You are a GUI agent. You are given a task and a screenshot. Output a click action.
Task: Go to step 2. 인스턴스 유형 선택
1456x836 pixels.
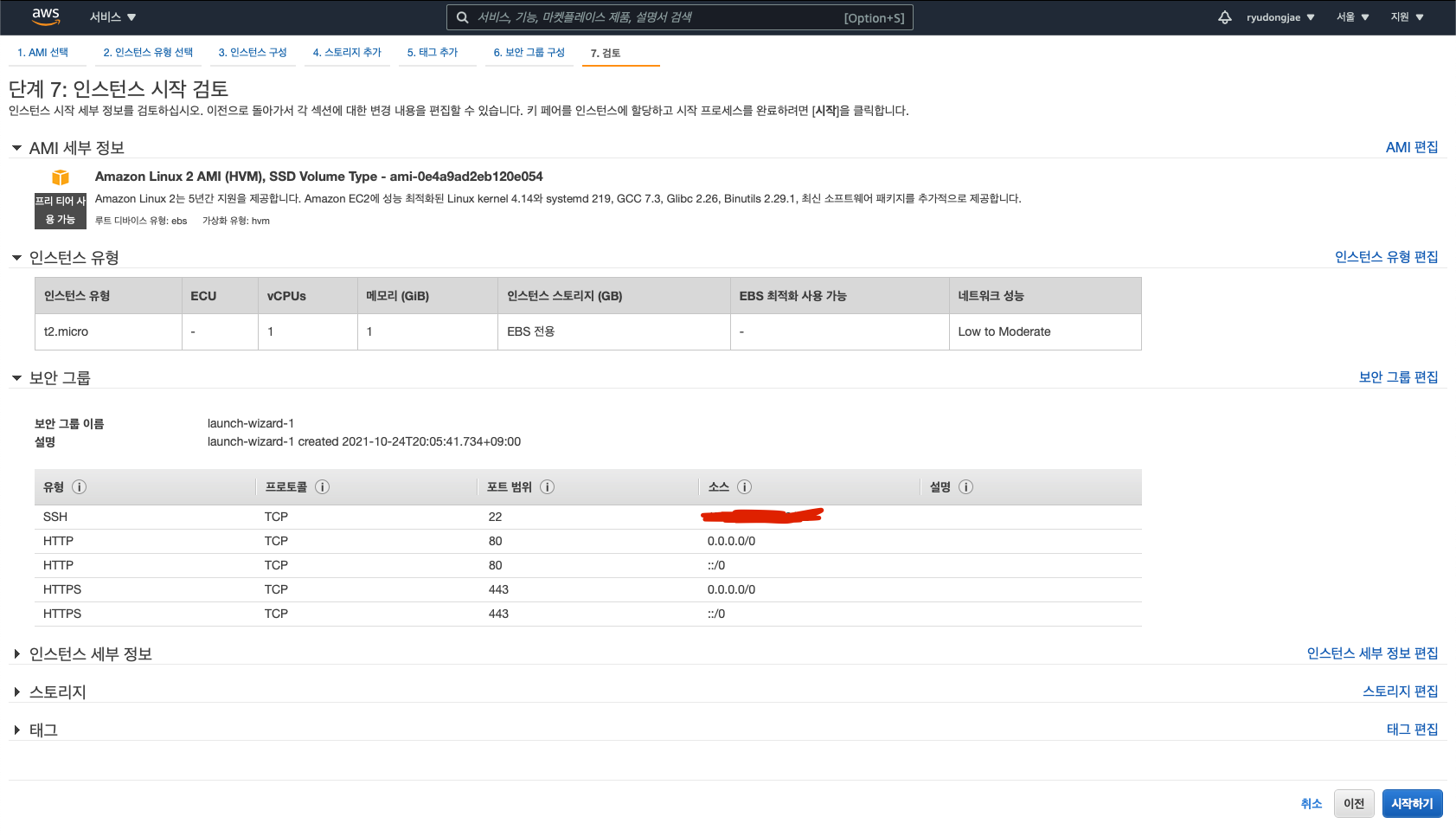coord(148,53)
